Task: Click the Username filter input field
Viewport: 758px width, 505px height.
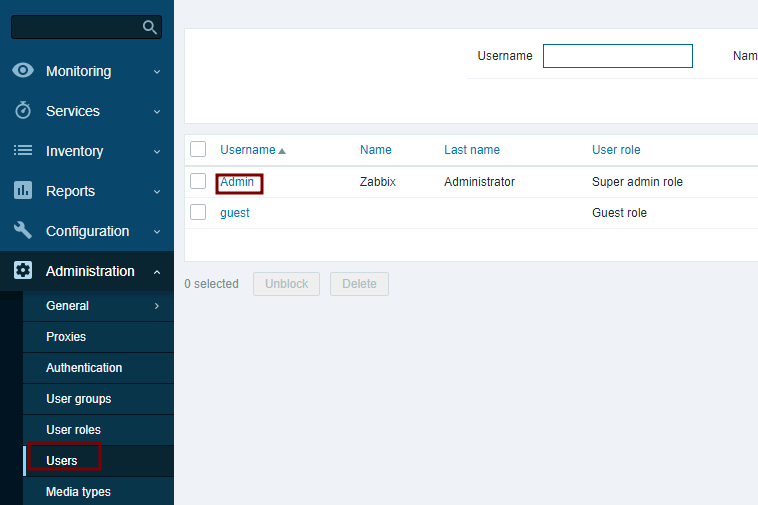Action: [x=617, y=56]
